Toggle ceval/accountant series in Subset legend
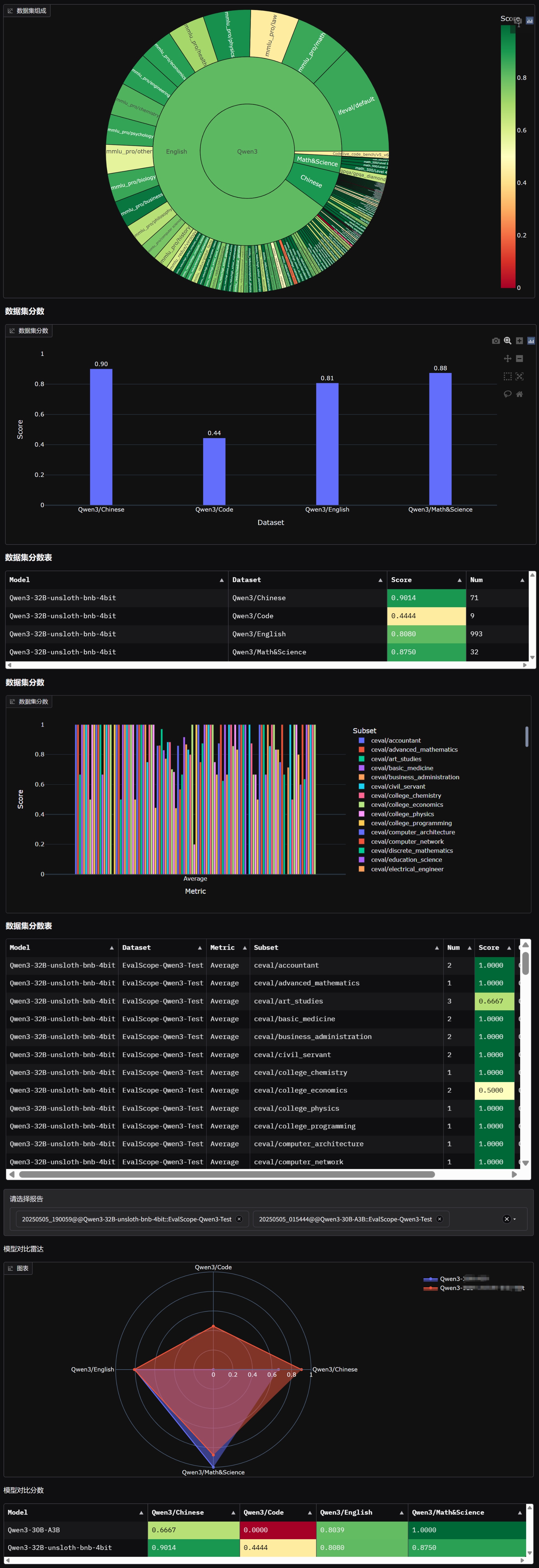Screen dimensions: 539x1568 coord(395,741)
